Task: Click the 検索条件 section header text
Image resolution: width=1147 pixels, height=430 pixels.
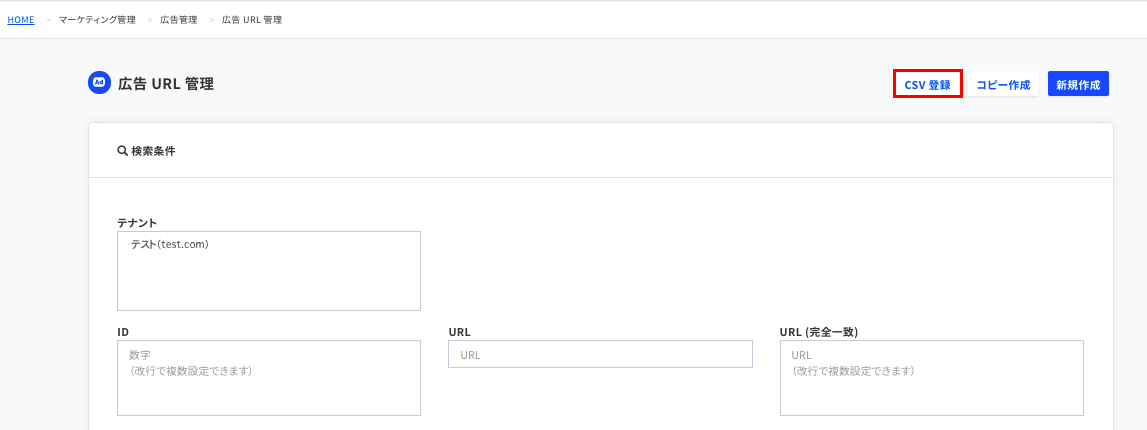Action: coord(153,151)
